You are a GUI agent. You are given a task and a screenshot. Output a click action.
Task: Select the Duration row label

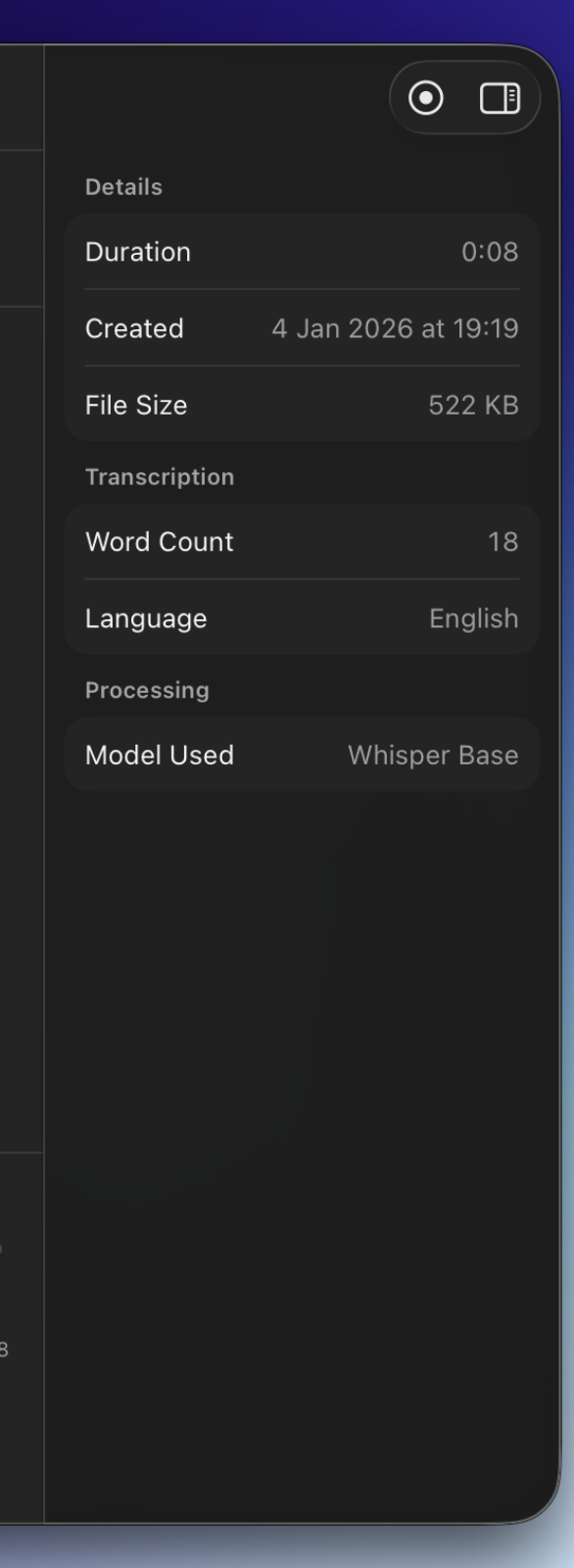[x=138, y=252]
